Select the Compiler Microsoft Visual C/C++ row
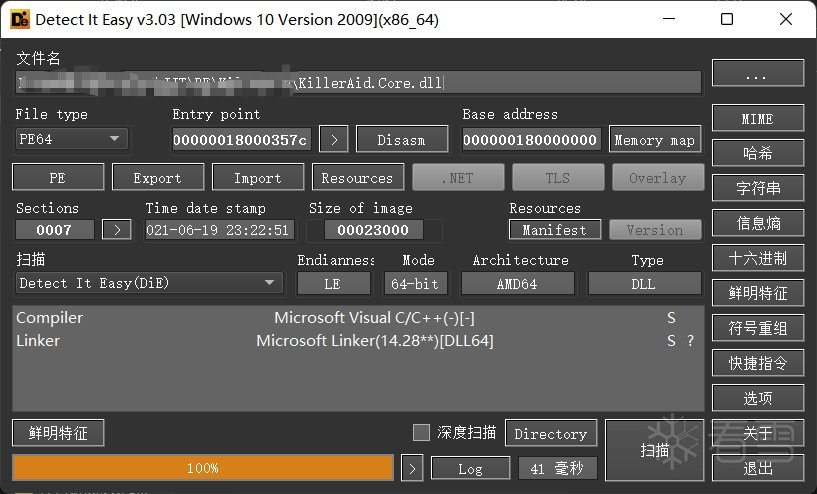This screenshot has height=494, width=817. (358, 317)
